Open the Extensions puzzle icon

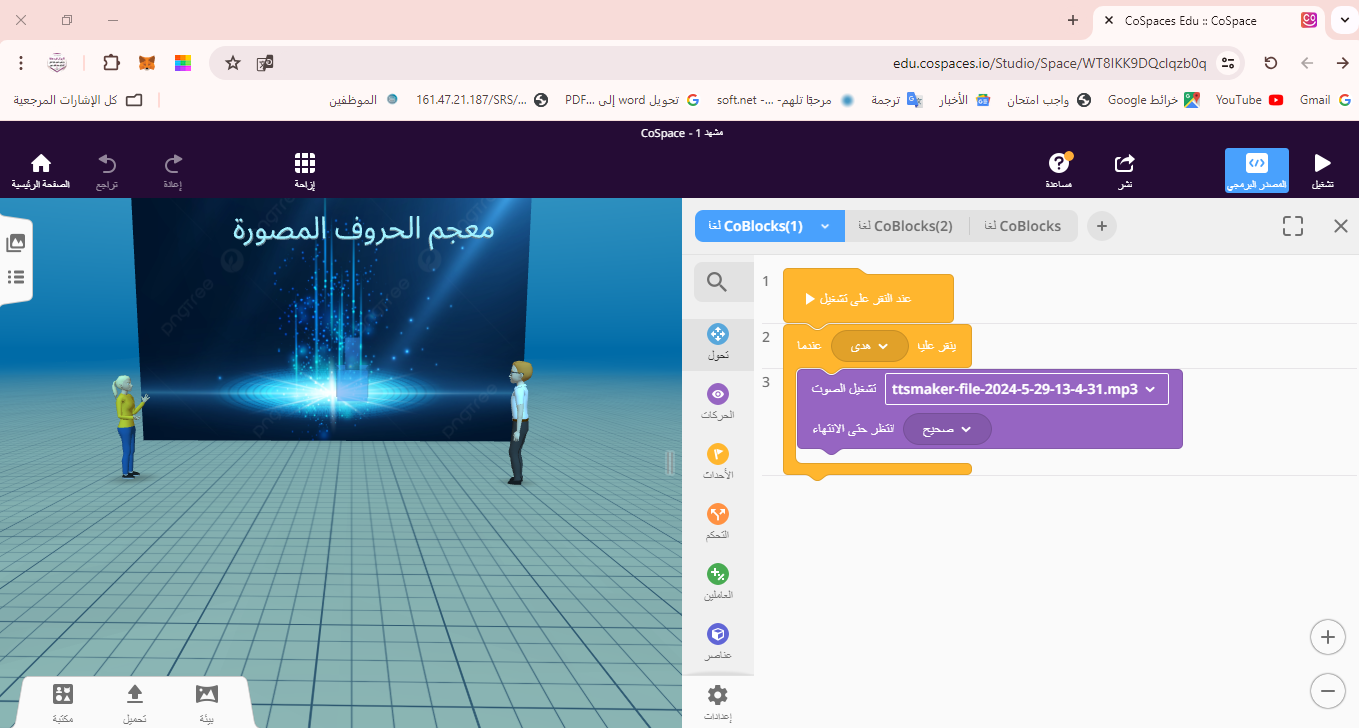[111, 63]
